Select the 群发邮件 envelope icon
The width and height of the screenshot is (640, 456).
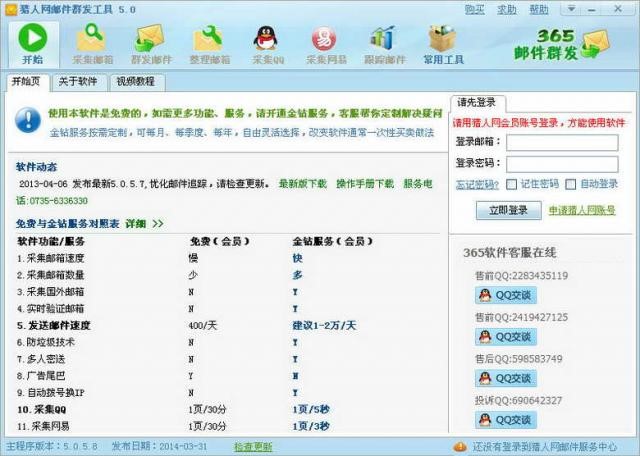pyautogui.click(x=151, y=38)
